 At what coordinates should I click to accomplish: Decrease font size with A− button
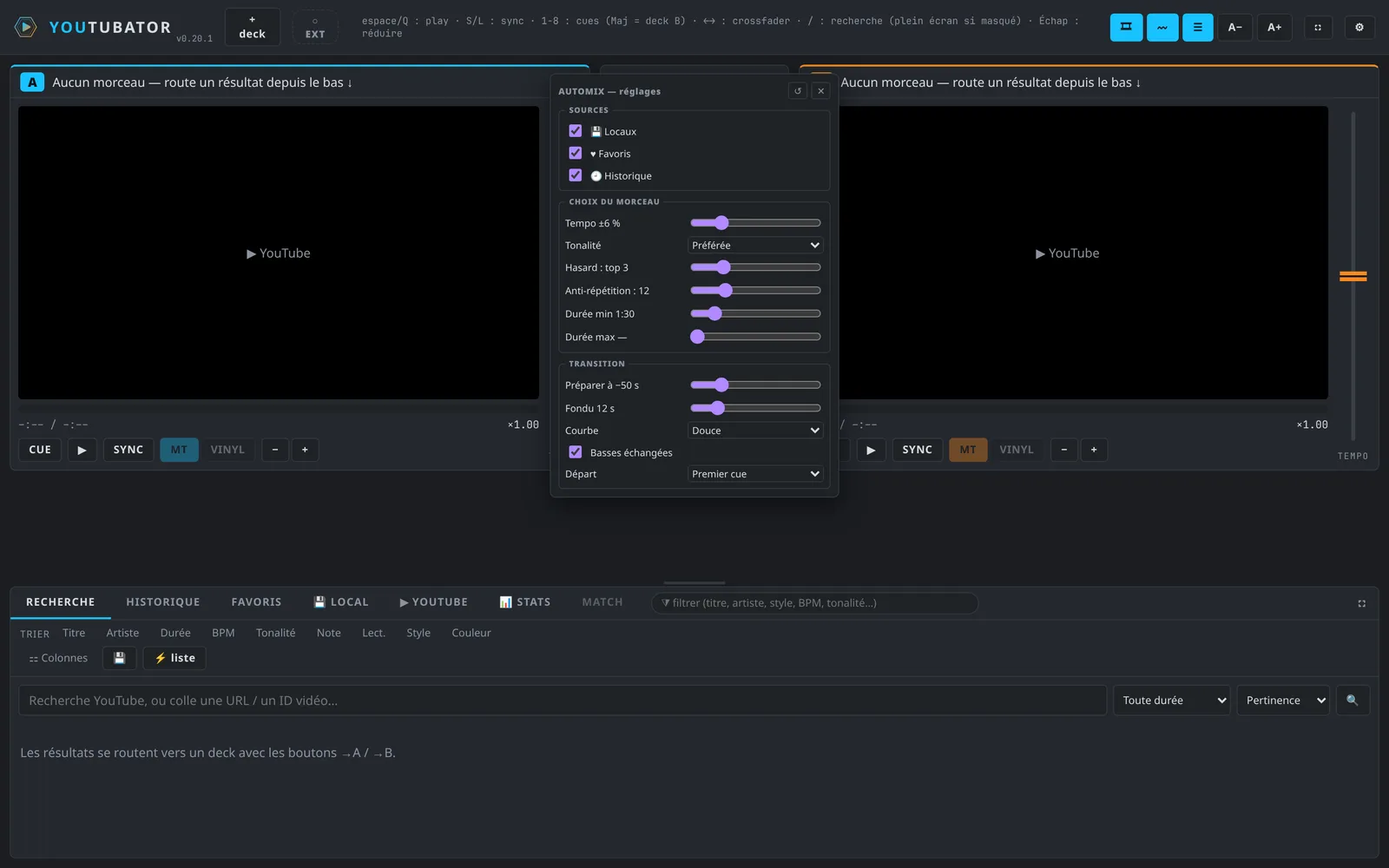coord(1234,27)
